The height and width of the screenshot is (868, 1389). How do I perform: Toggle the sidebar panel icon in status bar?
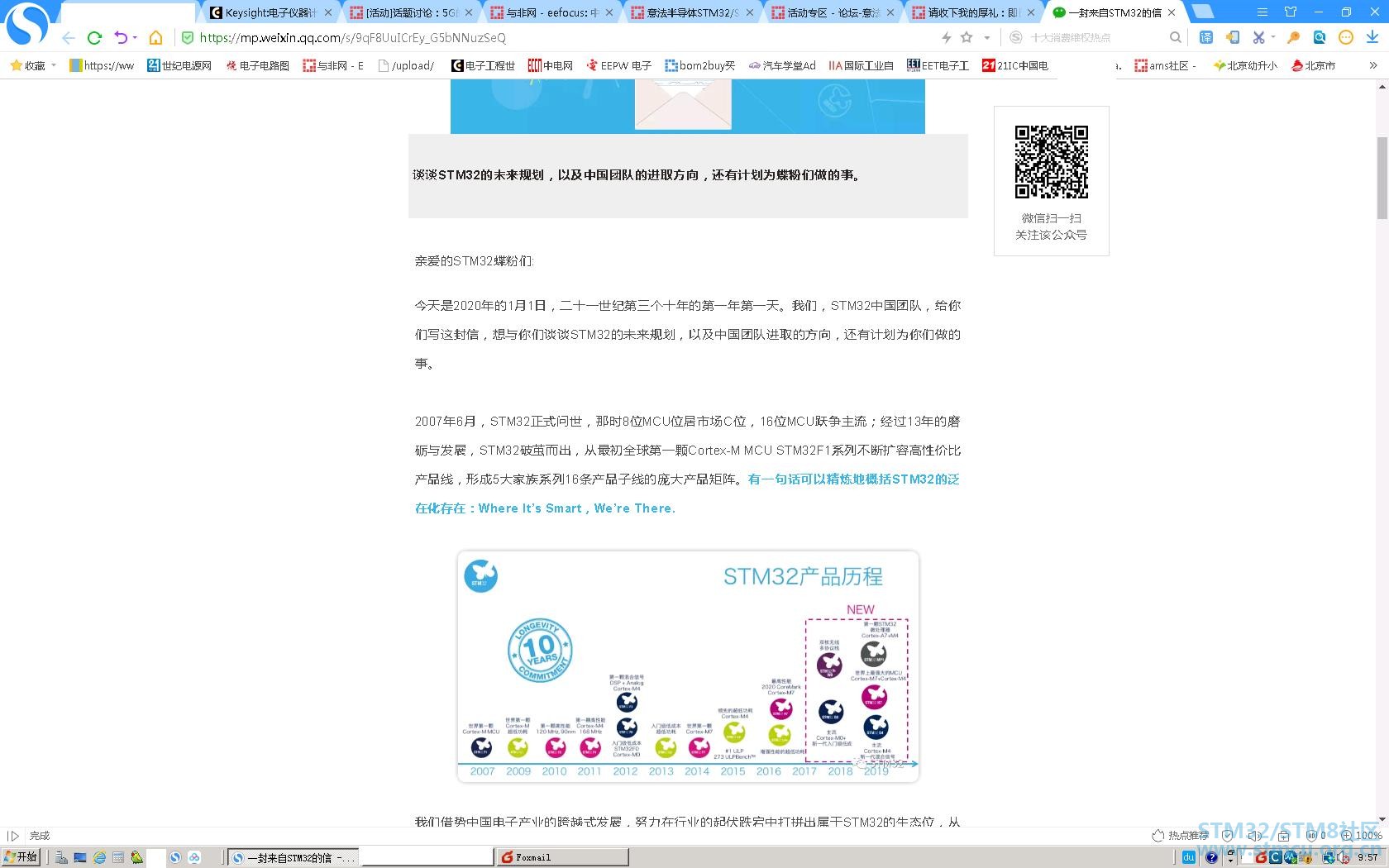pyautogui.click(x=12, y=836)
